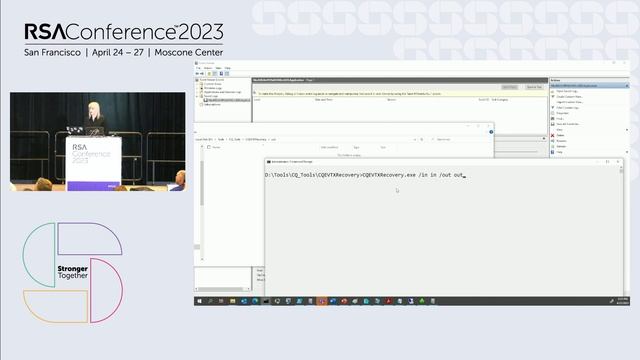Screen dimensions: 640x360
Task: Click Save All Events As in Actions pane
Action: click(x=567, y=124)
